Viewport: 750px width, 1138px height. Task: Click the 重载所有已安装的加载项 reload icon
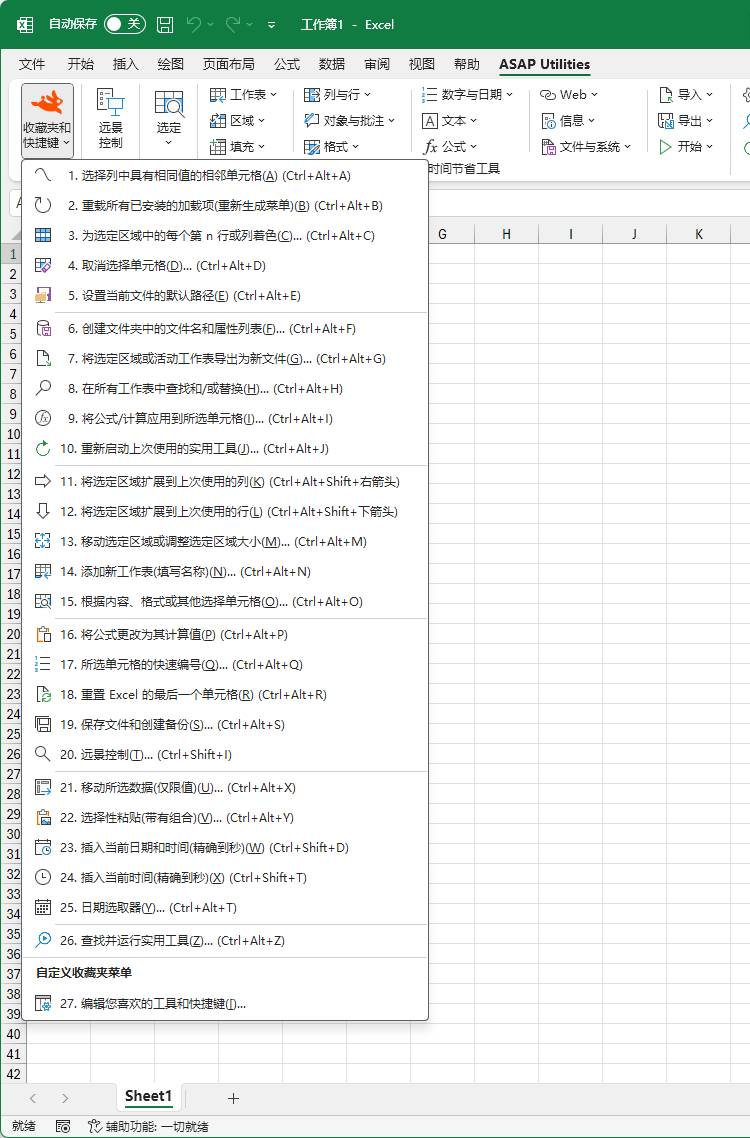44,205
